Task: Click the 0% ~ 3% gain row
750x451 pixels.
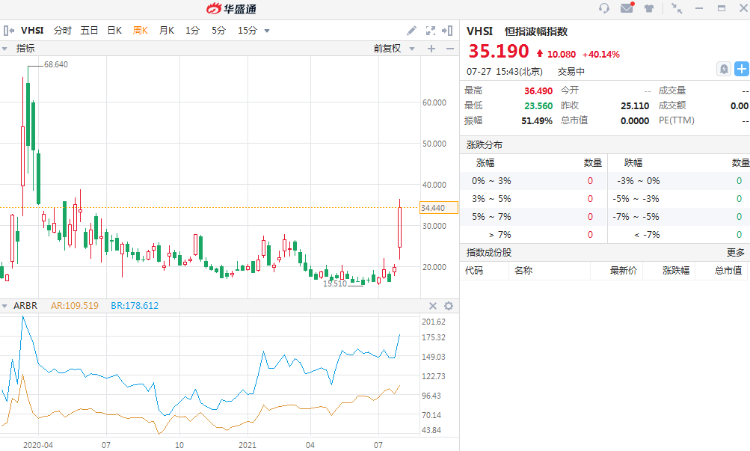Action: pyautogui.click(x=533, y=181)
